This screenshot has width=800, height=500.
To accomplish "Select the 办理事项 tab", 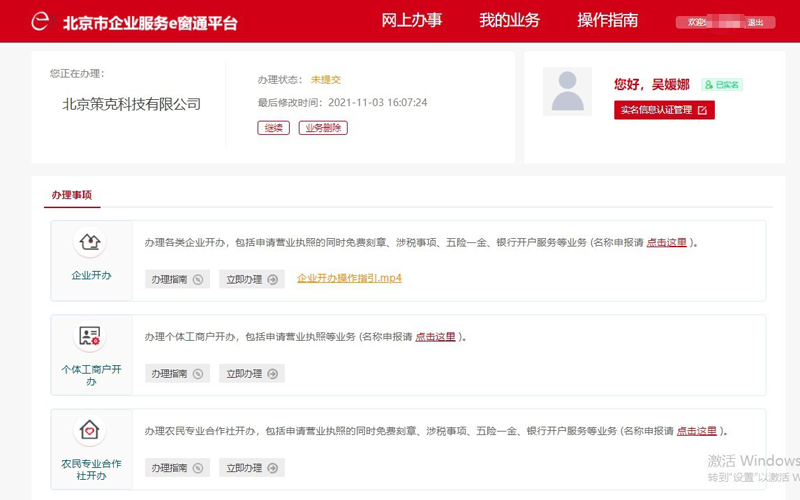I will (72, 195).
